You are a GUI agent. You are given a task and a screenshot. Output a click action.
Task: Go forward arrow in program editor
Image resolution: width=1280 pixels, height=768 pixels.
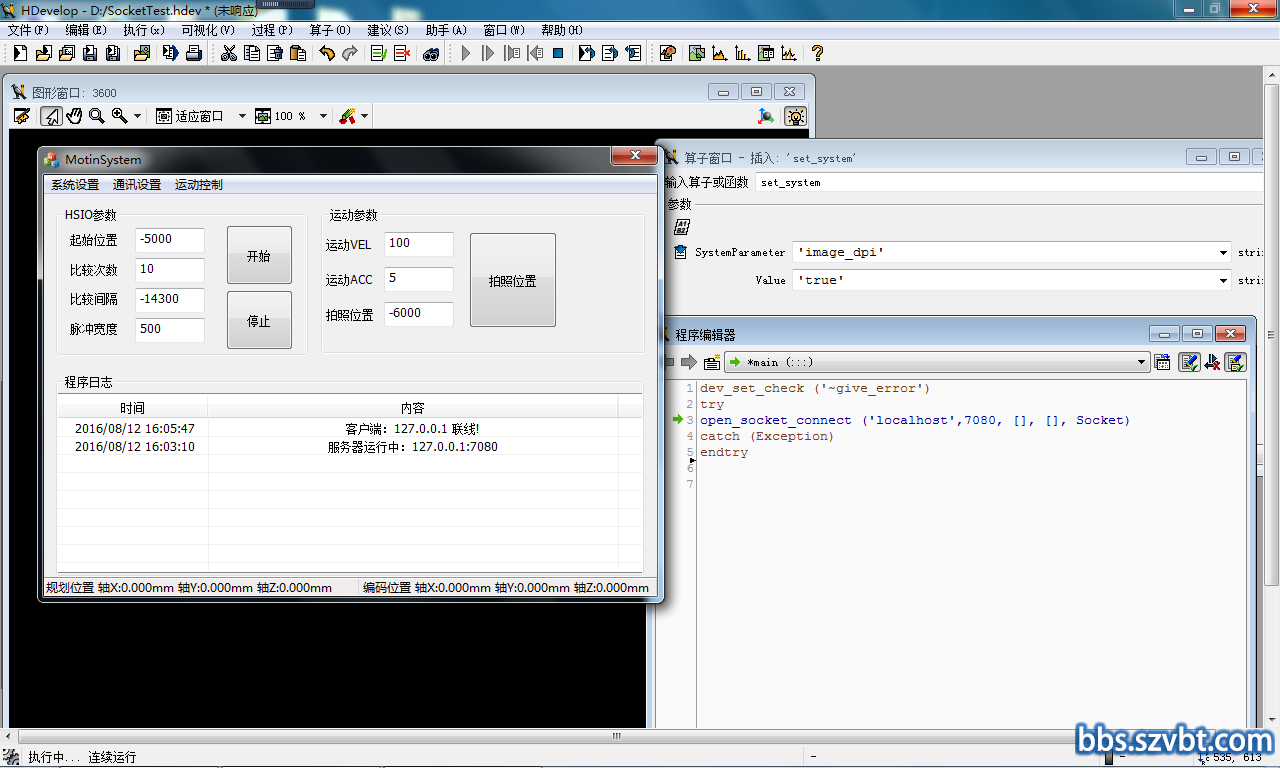tap(689, 362)
